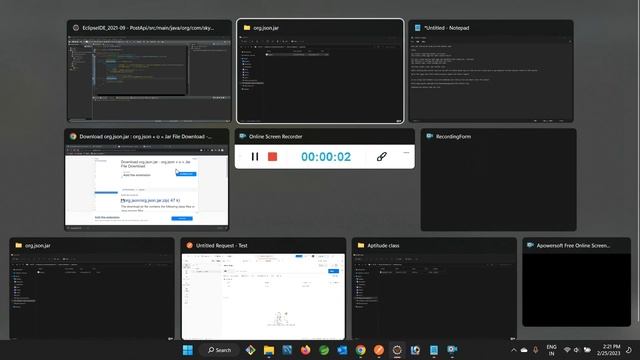Screen dimensions: 640x360
Task: Open the recorder's annotation pen tool
Action: click(381, 157)
